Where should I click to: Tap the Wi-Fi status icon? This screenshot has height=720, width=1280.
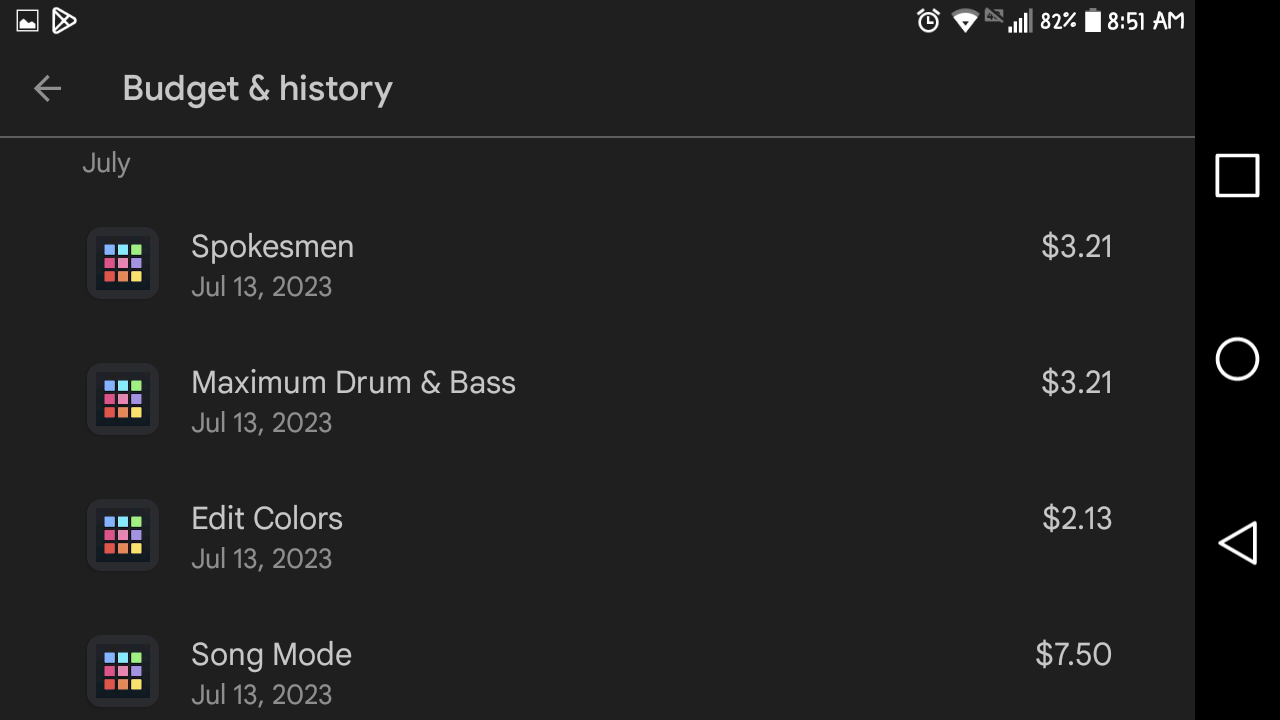(x=964, y=21)
